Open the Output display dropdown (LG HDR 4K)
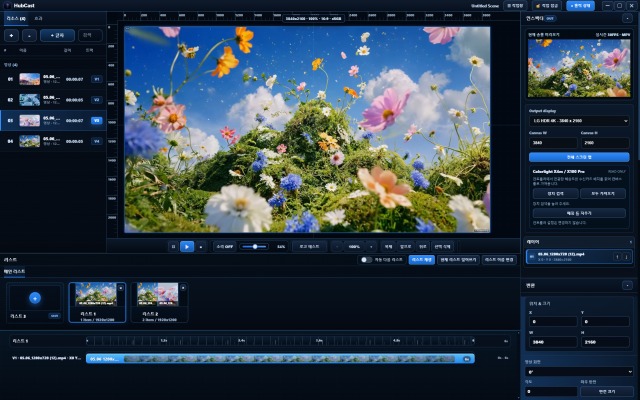The width and height of the screenshot is (640, 400). (x=579, y=121)
